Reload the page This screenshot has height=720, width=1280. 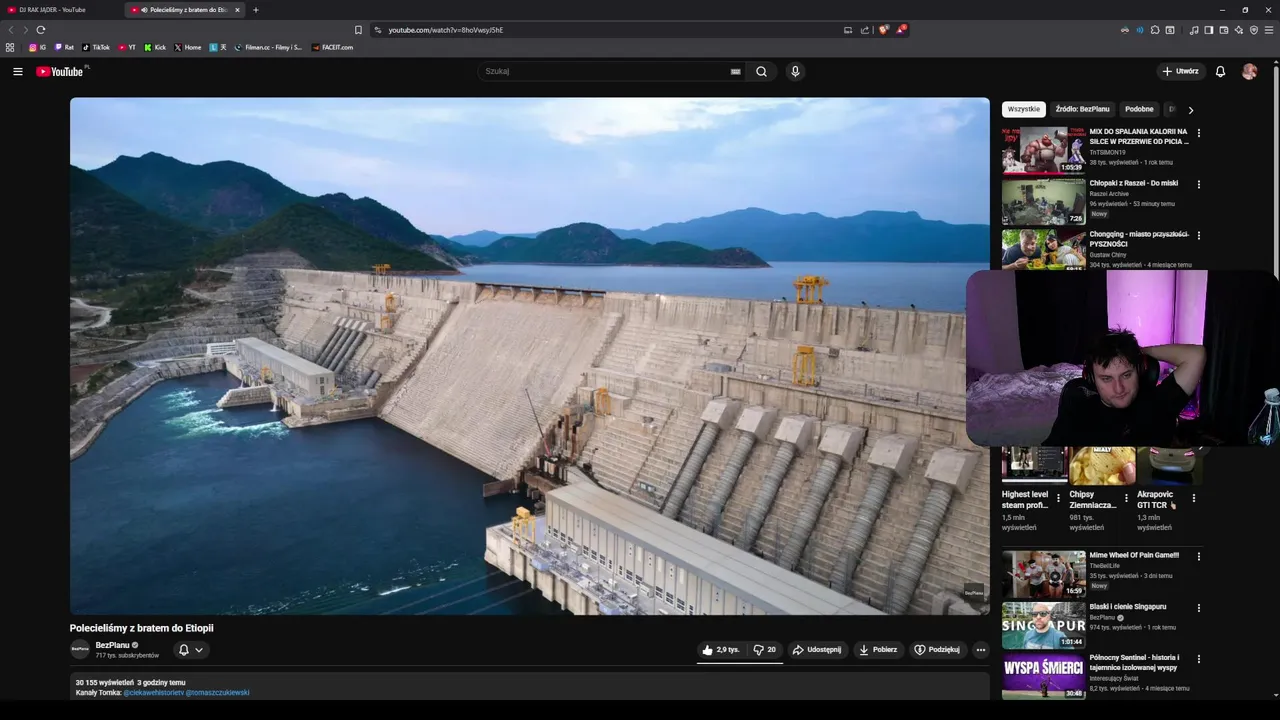(40, 30)
